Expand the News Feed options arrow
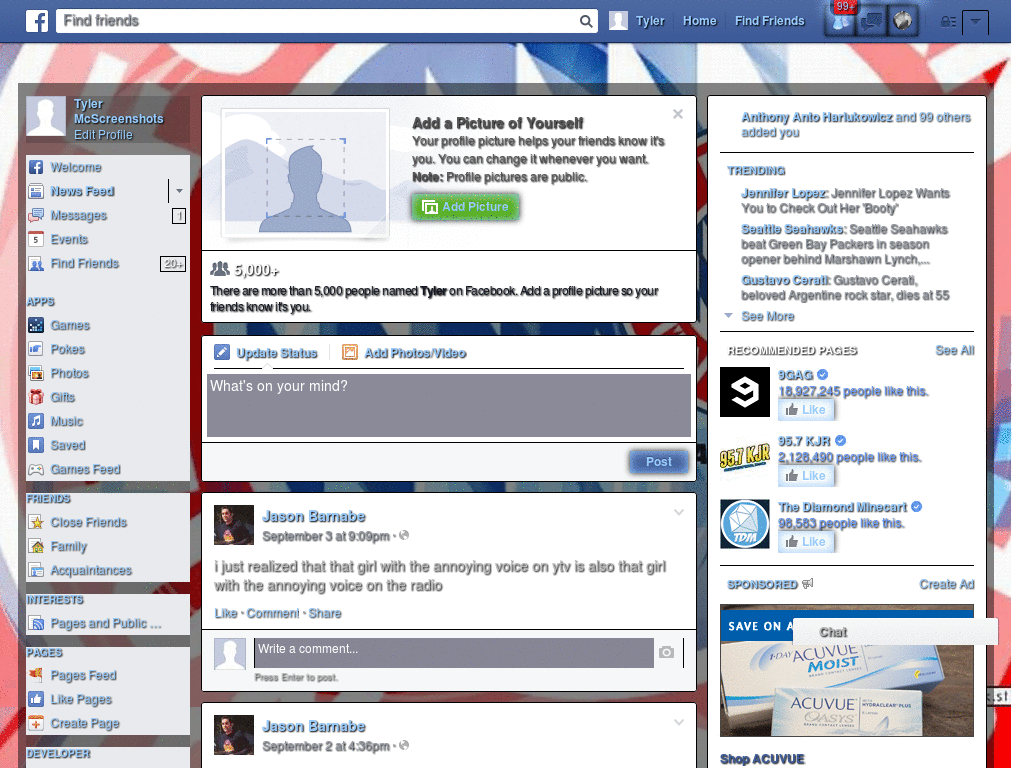 click(178, 191)
